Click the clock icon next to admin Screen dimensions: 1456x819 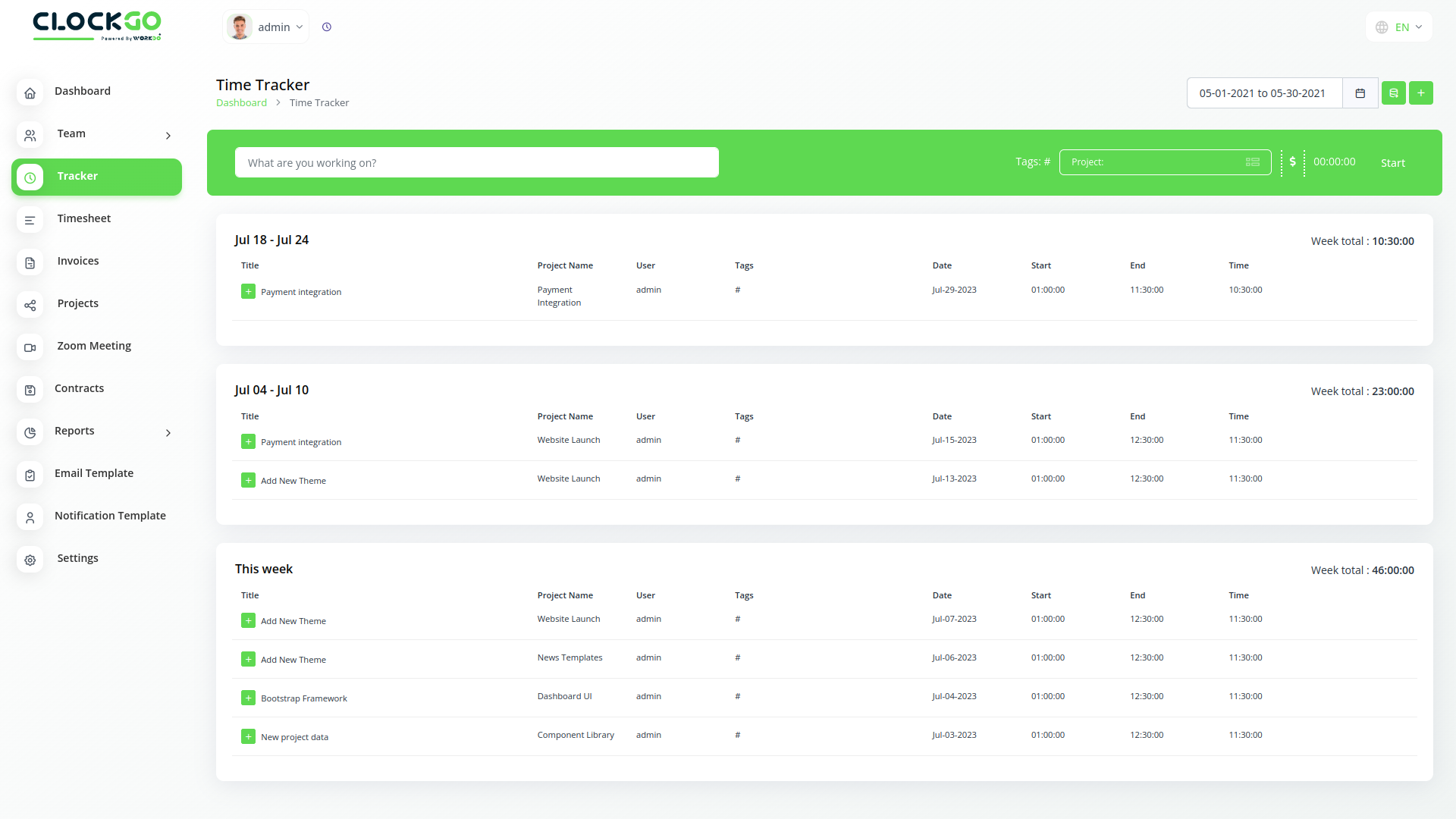(327, 27)
